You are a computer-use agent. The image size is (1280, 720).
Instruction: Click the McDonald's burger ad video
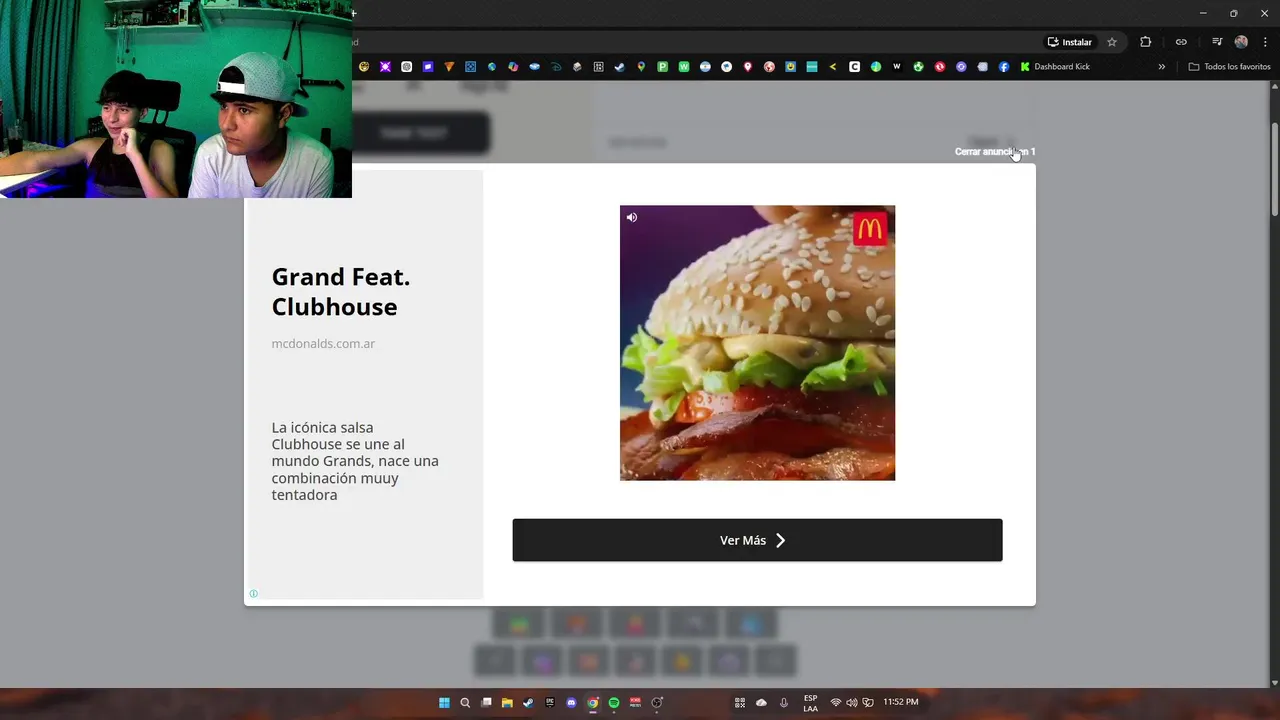point(757,343)
